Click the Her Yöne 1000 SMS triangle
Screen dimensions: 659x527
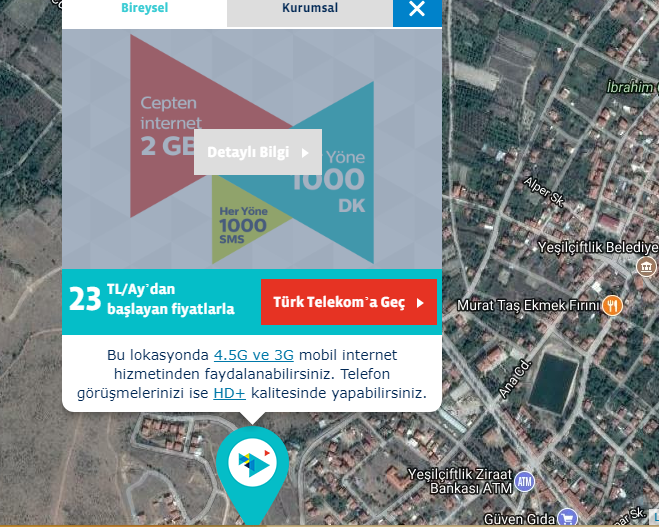coord(243,225)
